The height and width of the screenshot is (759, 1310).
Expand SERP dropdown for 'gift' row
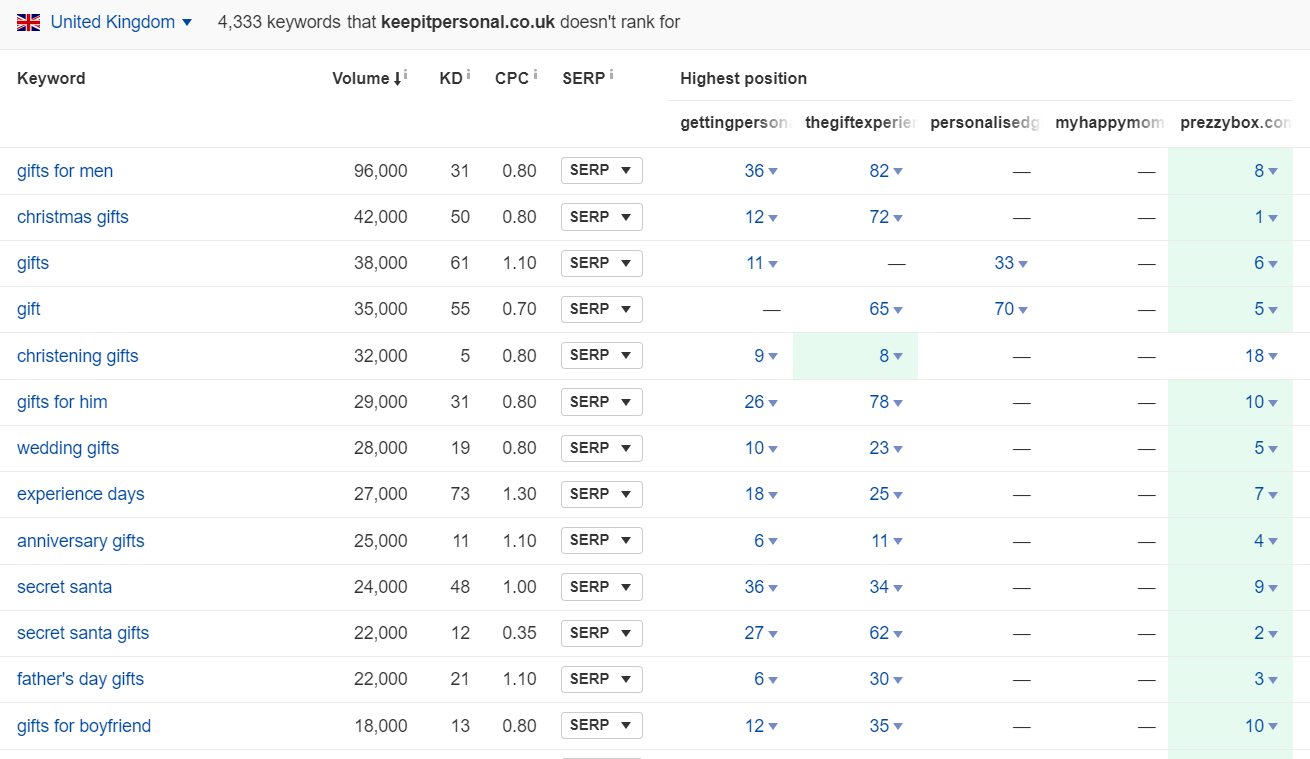(x=601, y=309)
